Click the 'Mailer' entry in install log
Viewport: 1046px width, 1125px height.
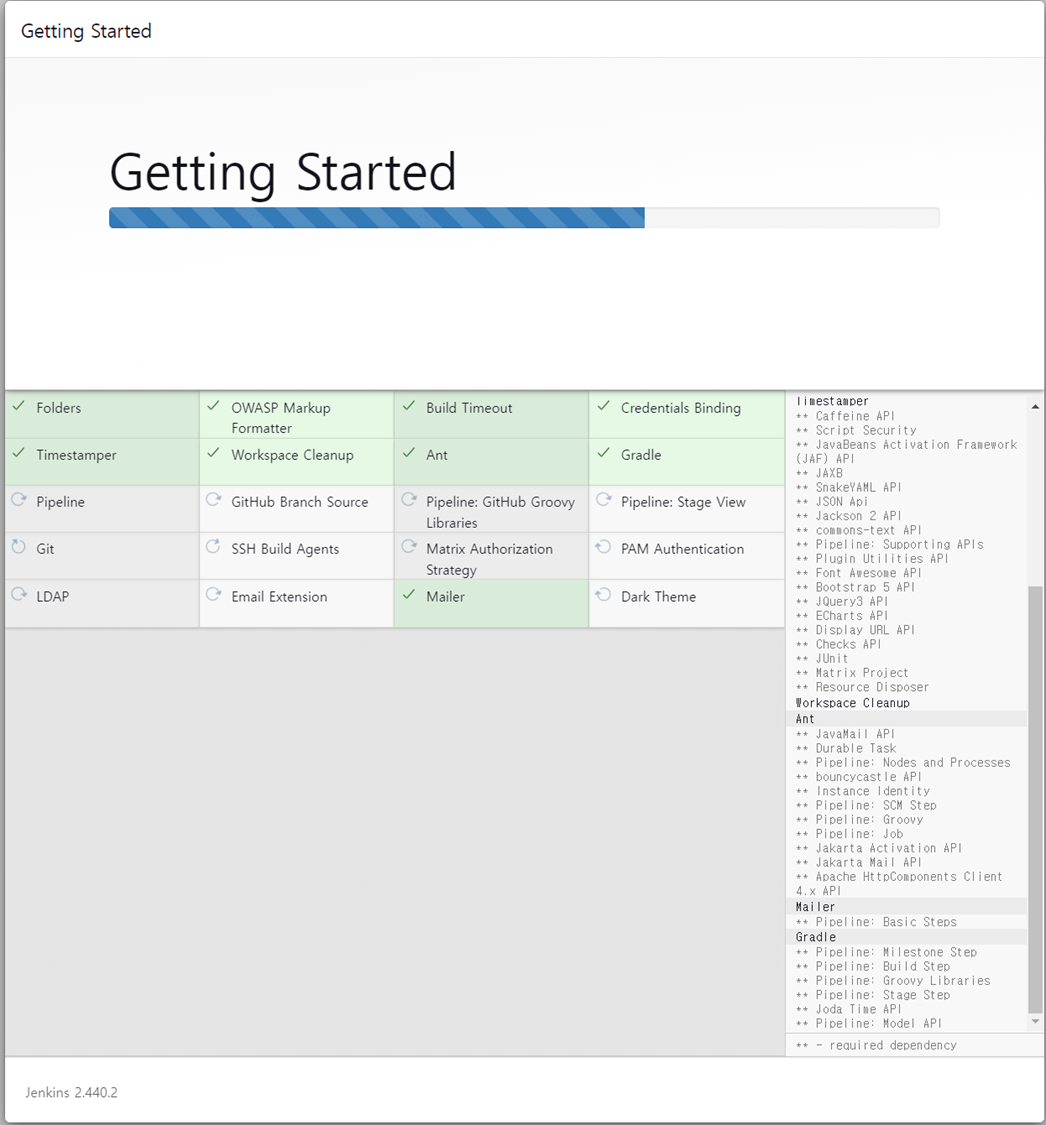[815, 907]
